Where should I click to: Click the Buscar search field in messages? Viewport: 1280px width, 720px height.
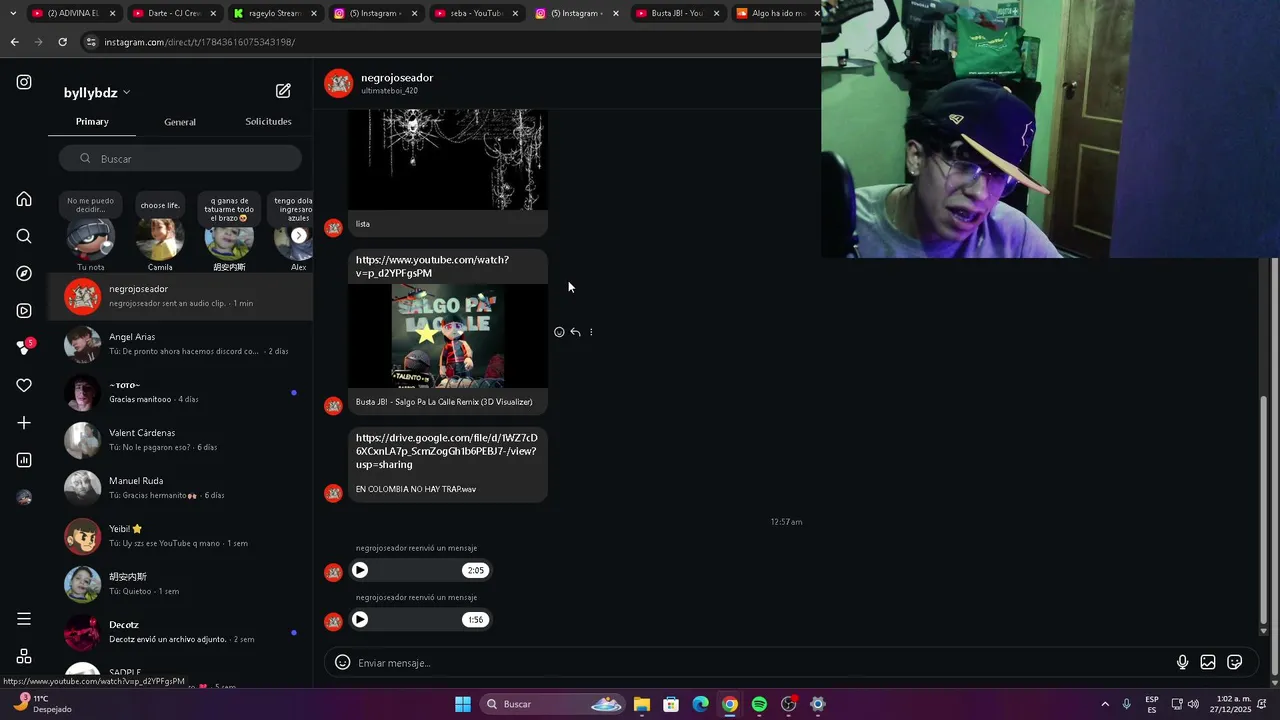[x=180, y=158]
